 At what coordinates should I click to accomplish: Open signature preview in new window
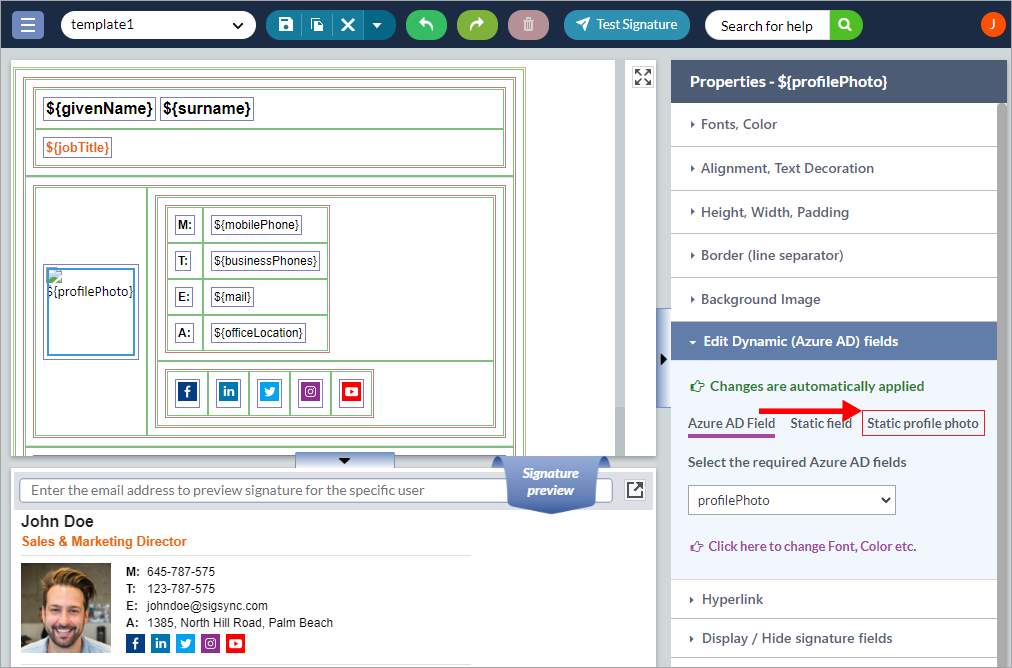(x=635, y=490)
